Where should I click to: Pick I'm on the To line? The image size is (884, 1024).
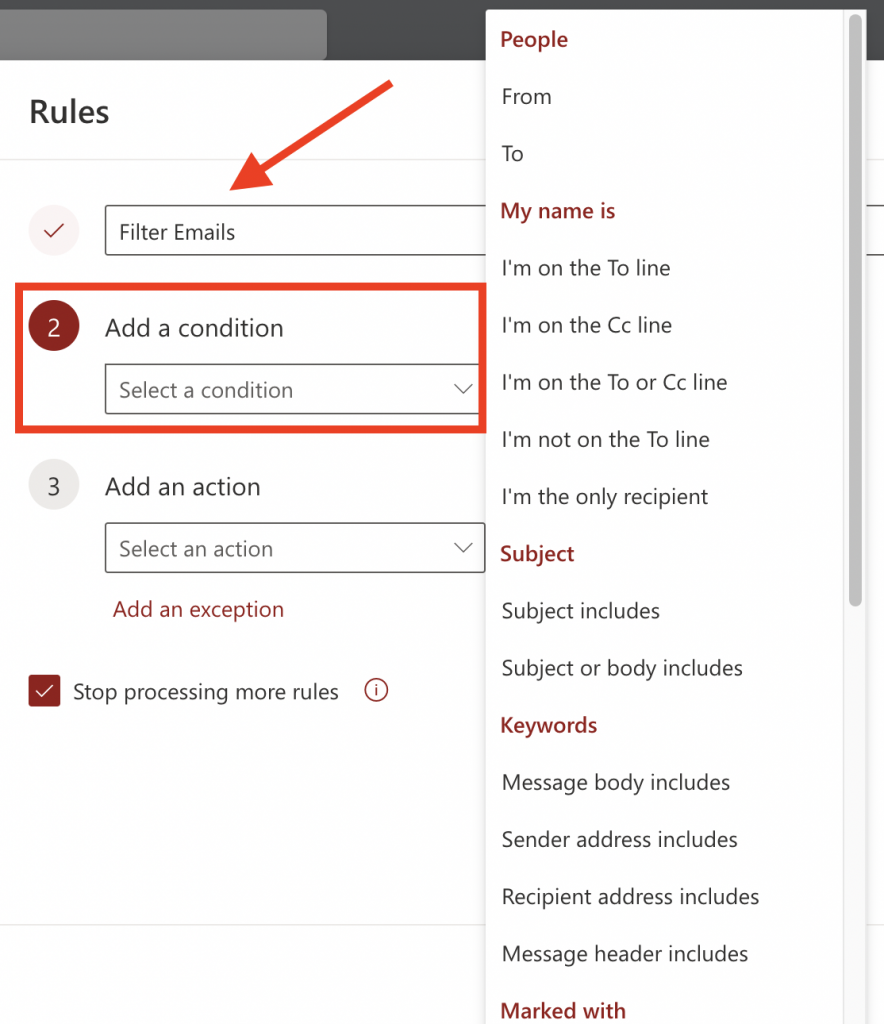586,268
